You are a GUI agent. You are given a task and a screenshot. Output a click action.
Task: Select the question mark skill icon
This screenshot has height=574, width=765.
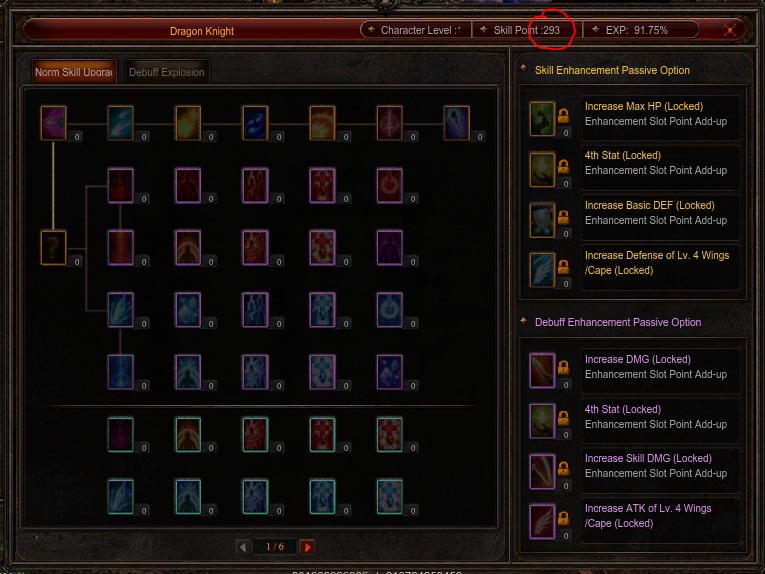[53, 248]
